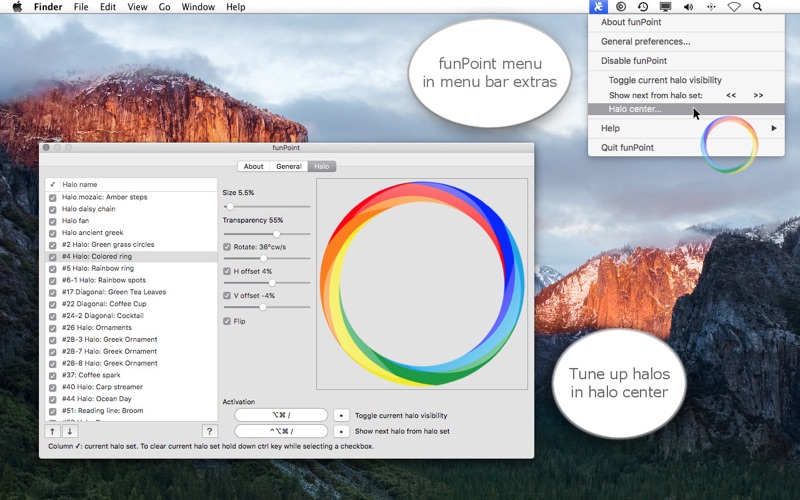Select #51: Reading line: Broom row
The height and width of the screenshot is (500, 800).
[x=131, y=411]
